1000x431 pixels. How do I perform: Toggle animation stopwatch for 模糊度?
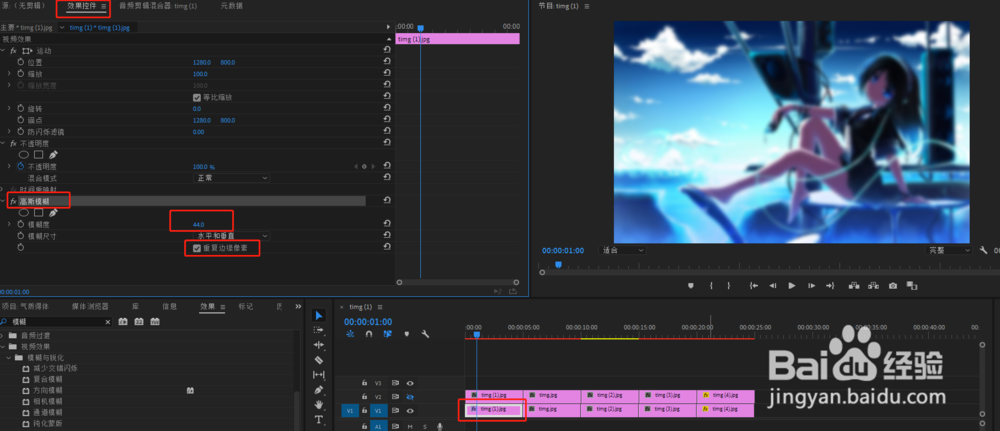tap(20, 224)
